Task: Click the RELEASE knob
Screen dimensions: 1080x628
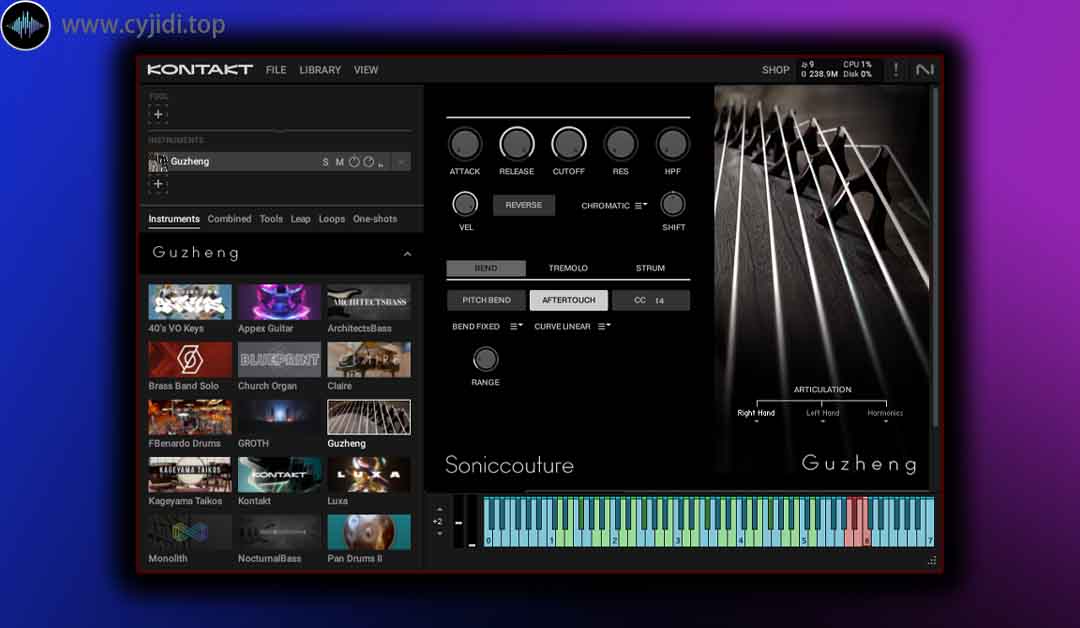Action: coord(517,145)
